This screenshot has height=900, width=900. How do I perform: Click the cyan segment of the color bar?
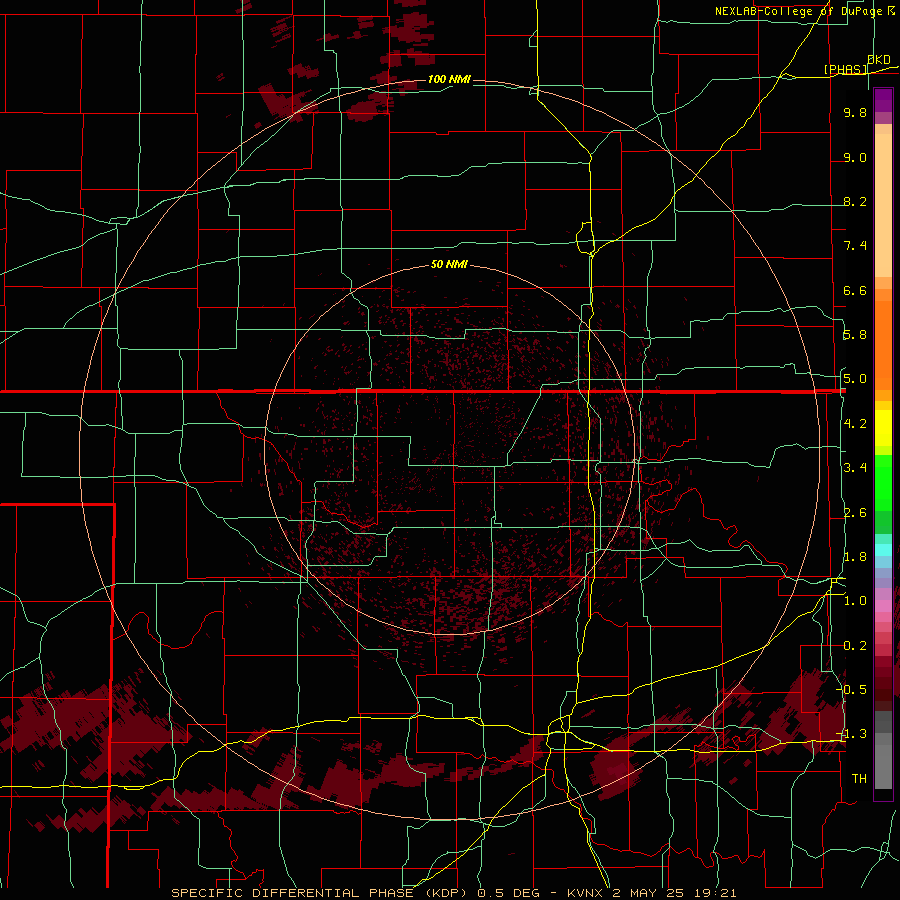(883, 550)
